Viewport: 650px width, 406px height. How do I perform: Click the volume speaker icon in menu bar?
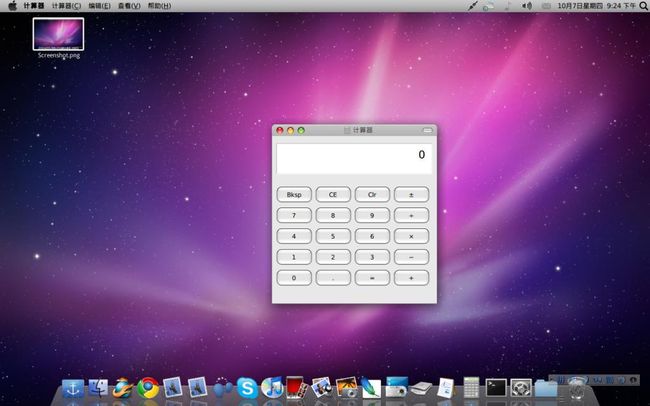527,6
